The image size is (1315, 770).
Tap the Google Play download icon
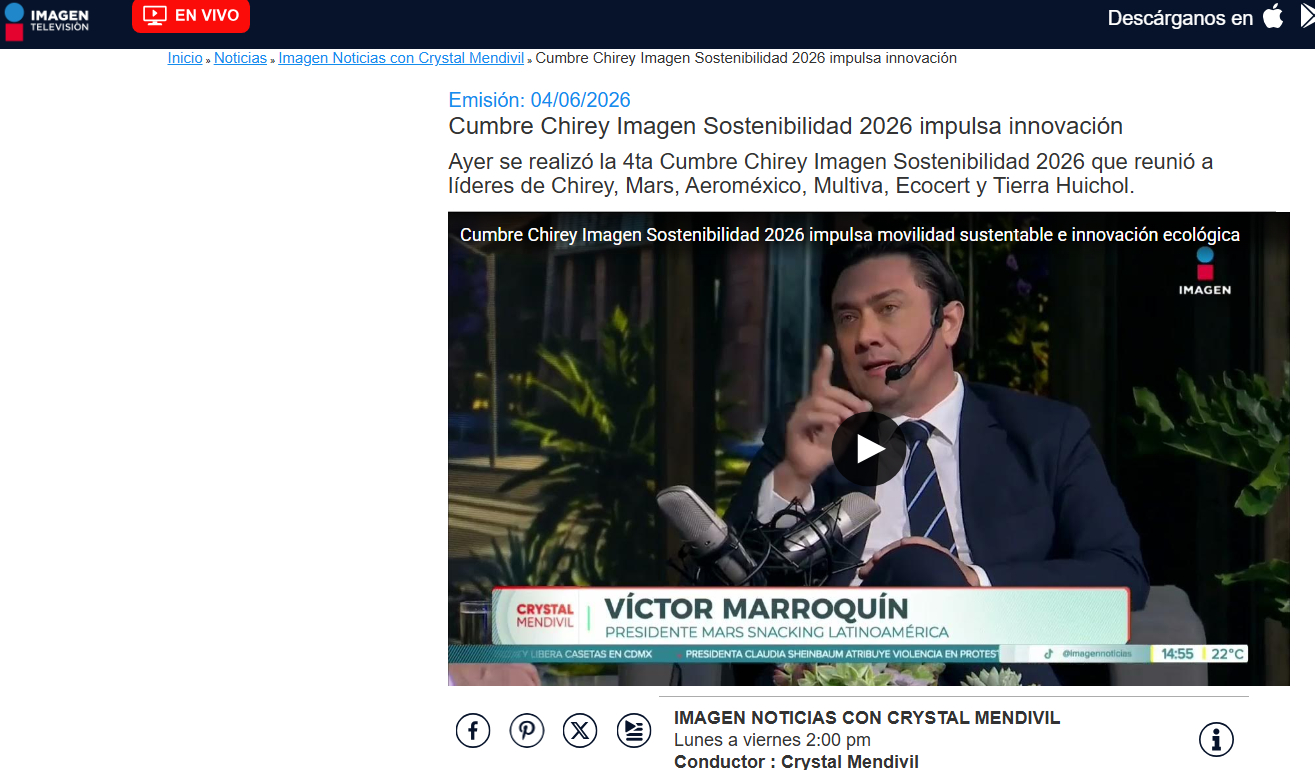coord(1307,16)
